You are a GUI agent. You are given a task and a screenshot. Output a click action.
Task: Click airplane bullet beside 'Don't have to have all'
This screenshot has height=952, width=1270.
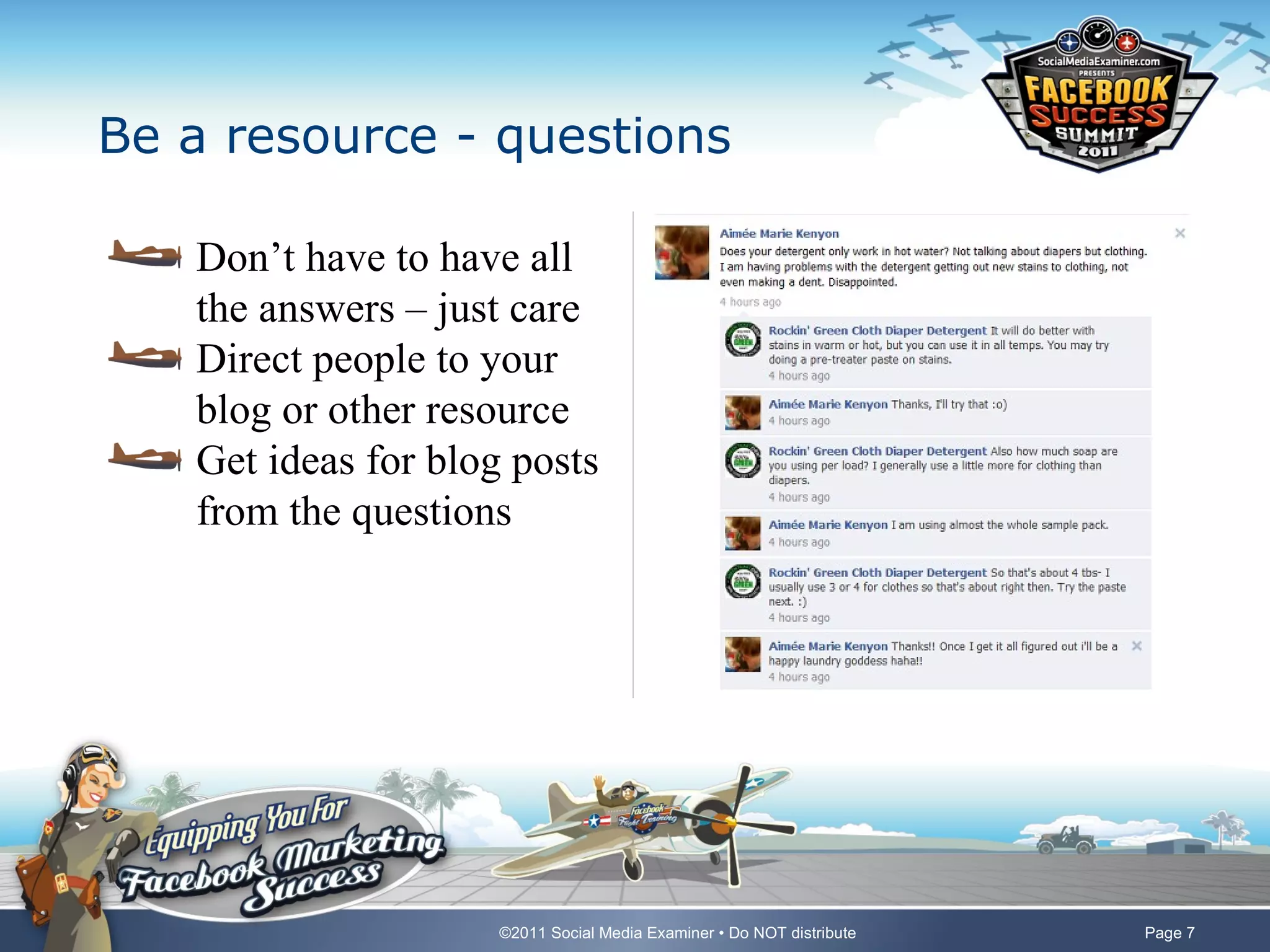point(145,254)
